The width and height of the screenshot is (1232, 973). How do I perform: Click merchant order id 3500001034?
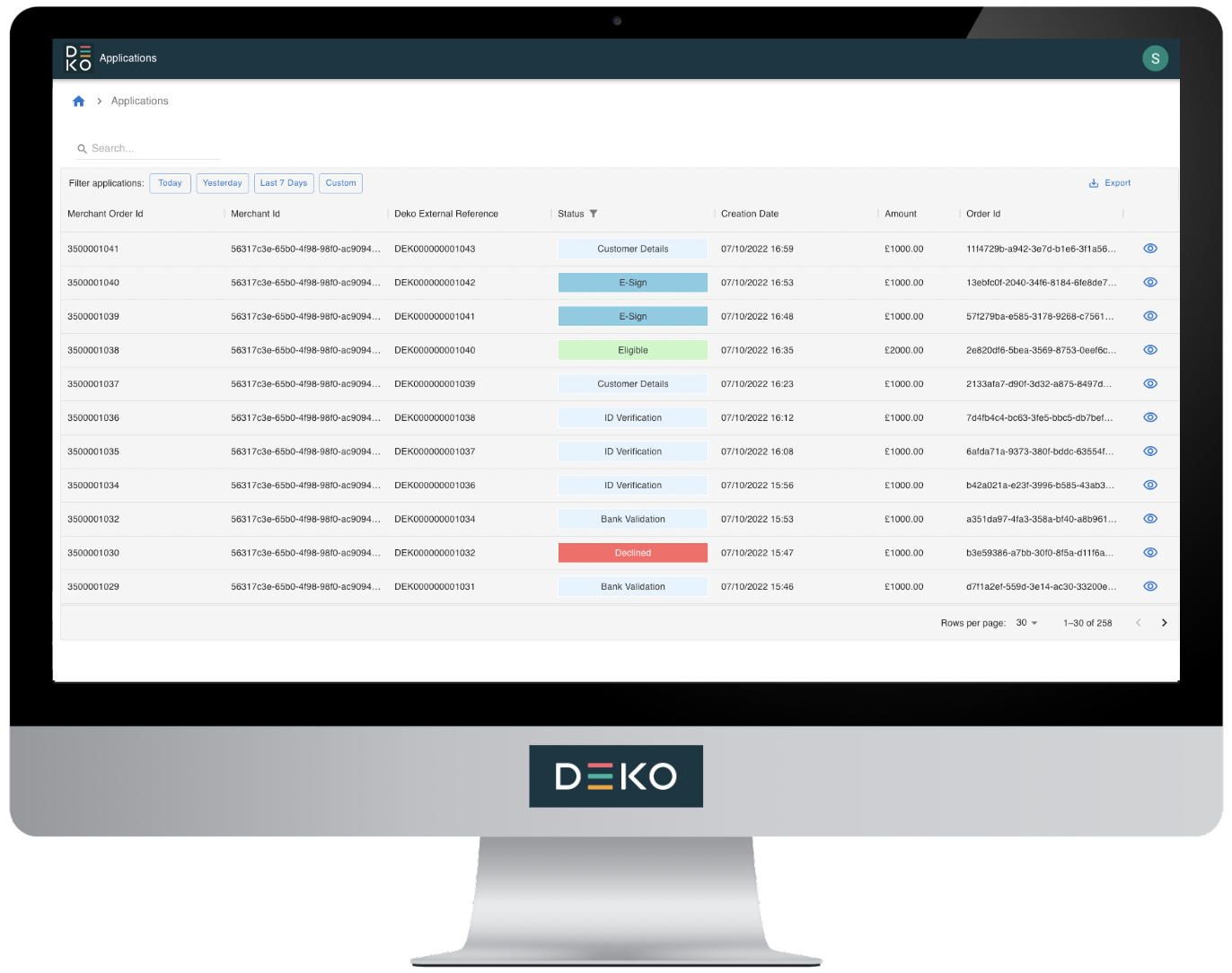coord(93,486)
